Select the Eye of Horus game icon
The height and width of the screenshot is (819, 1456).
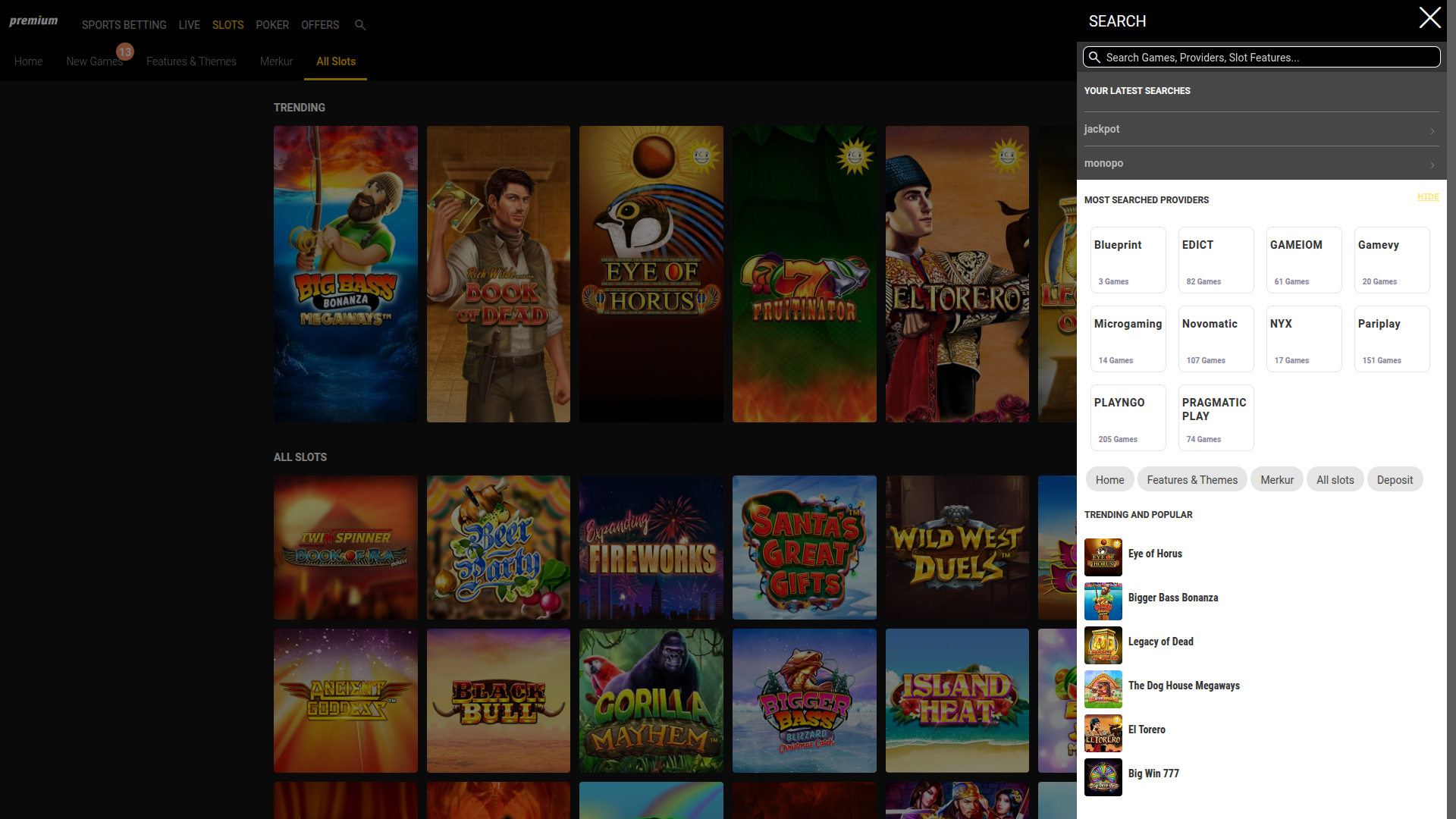coord(1103,557)
